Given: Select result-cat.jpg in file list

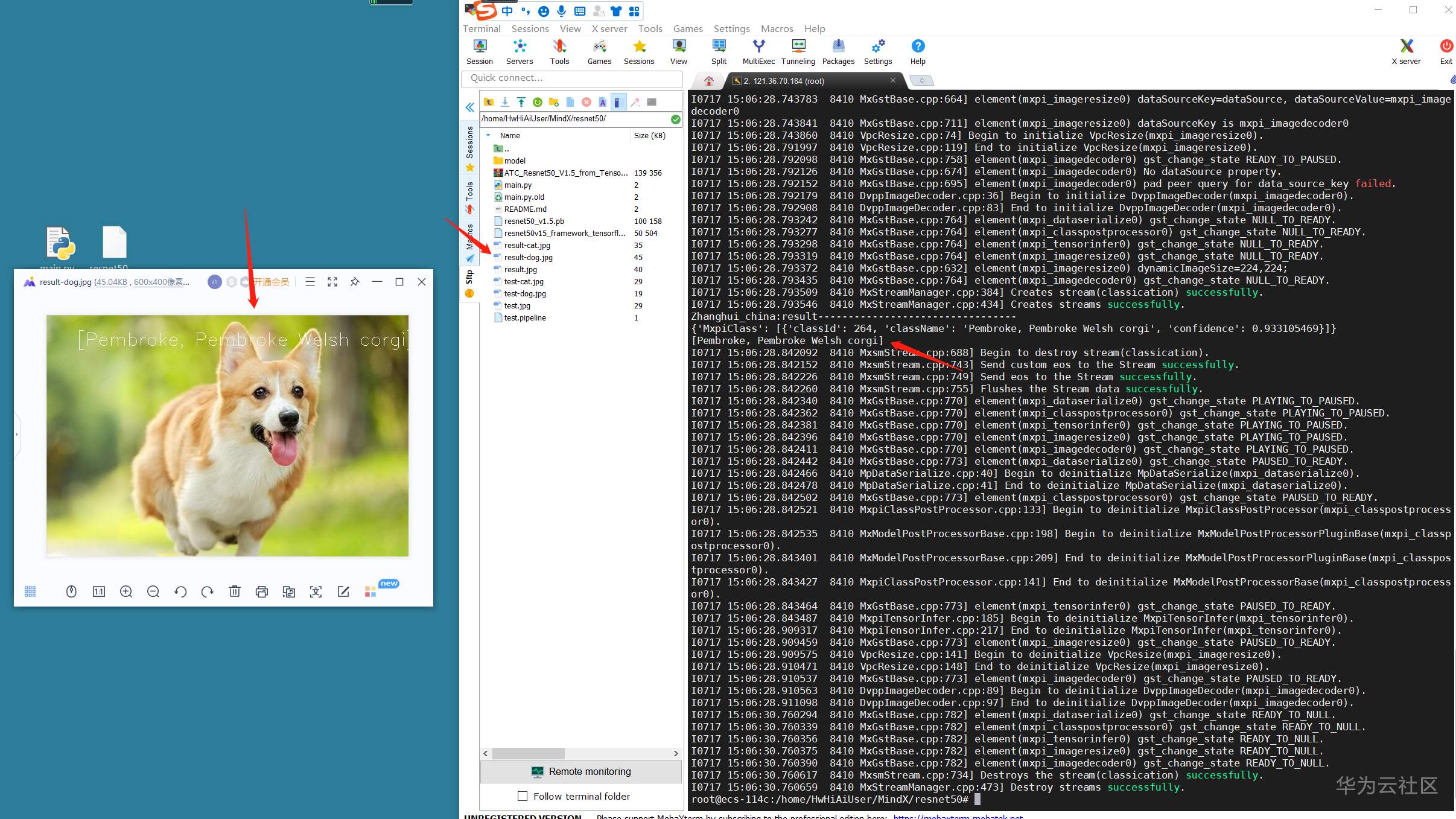Looking at the screenshot, I should coord(527,245).
